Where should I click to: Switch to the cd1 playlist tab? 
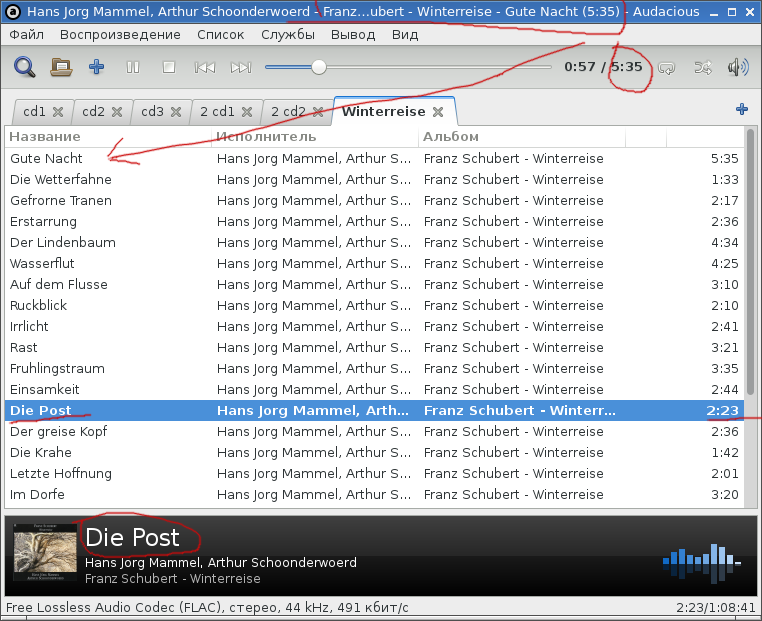pyautogui.click(x=35, y=112)
